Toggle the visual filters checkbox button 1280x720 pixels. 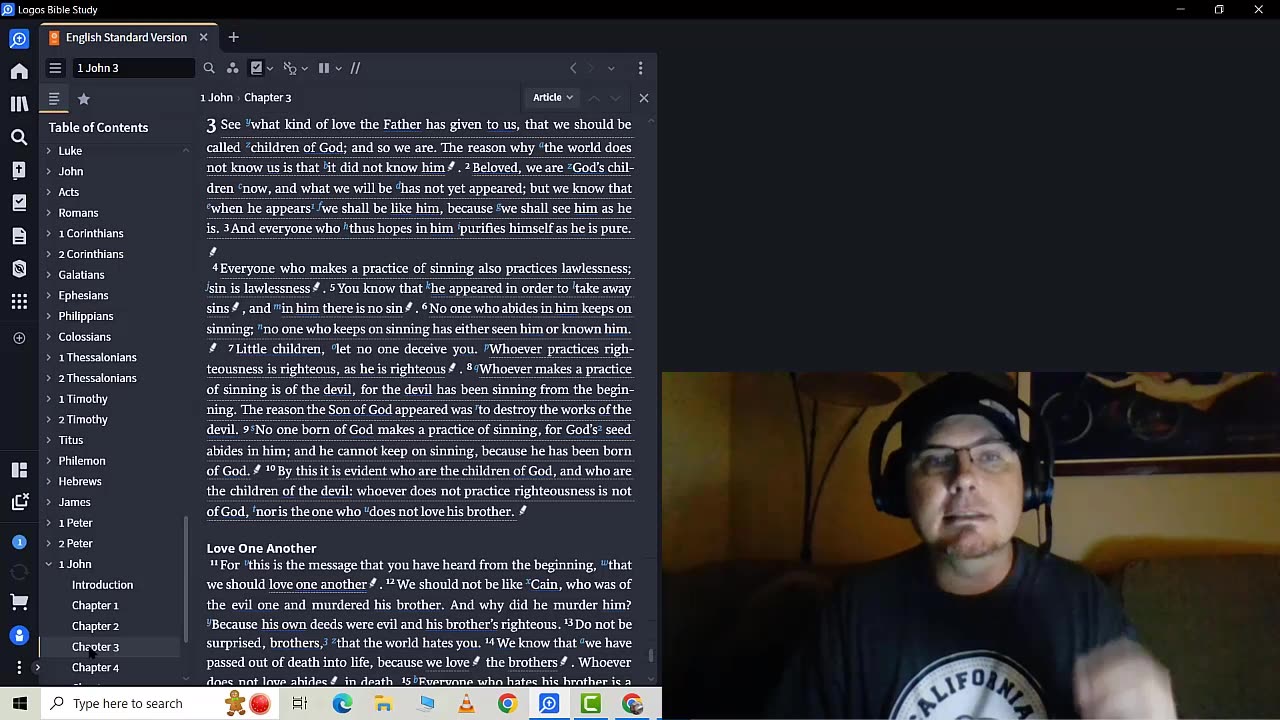tap(257, 68)
